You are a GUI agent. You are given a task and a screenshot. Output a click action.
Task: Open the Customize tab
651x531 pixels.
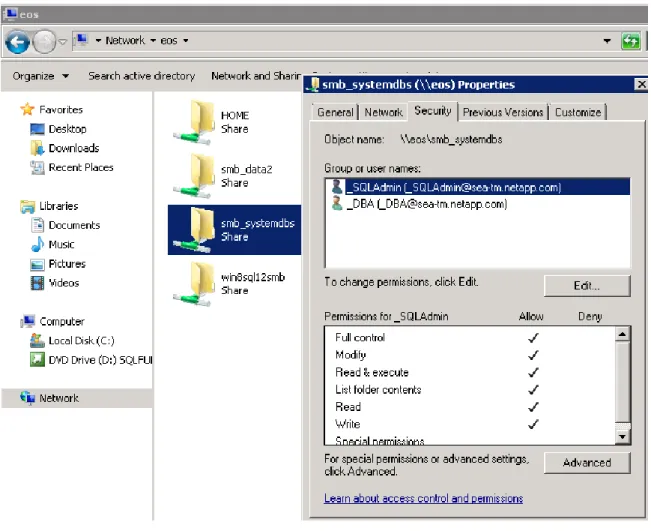point(578,112)
